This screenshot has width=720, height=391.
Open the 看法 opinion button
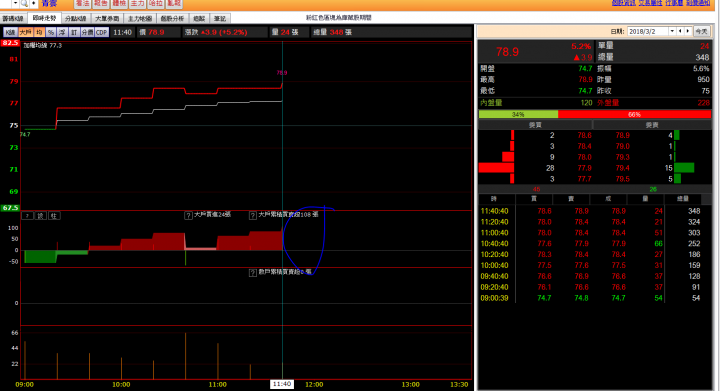click(x=82, y=4)
